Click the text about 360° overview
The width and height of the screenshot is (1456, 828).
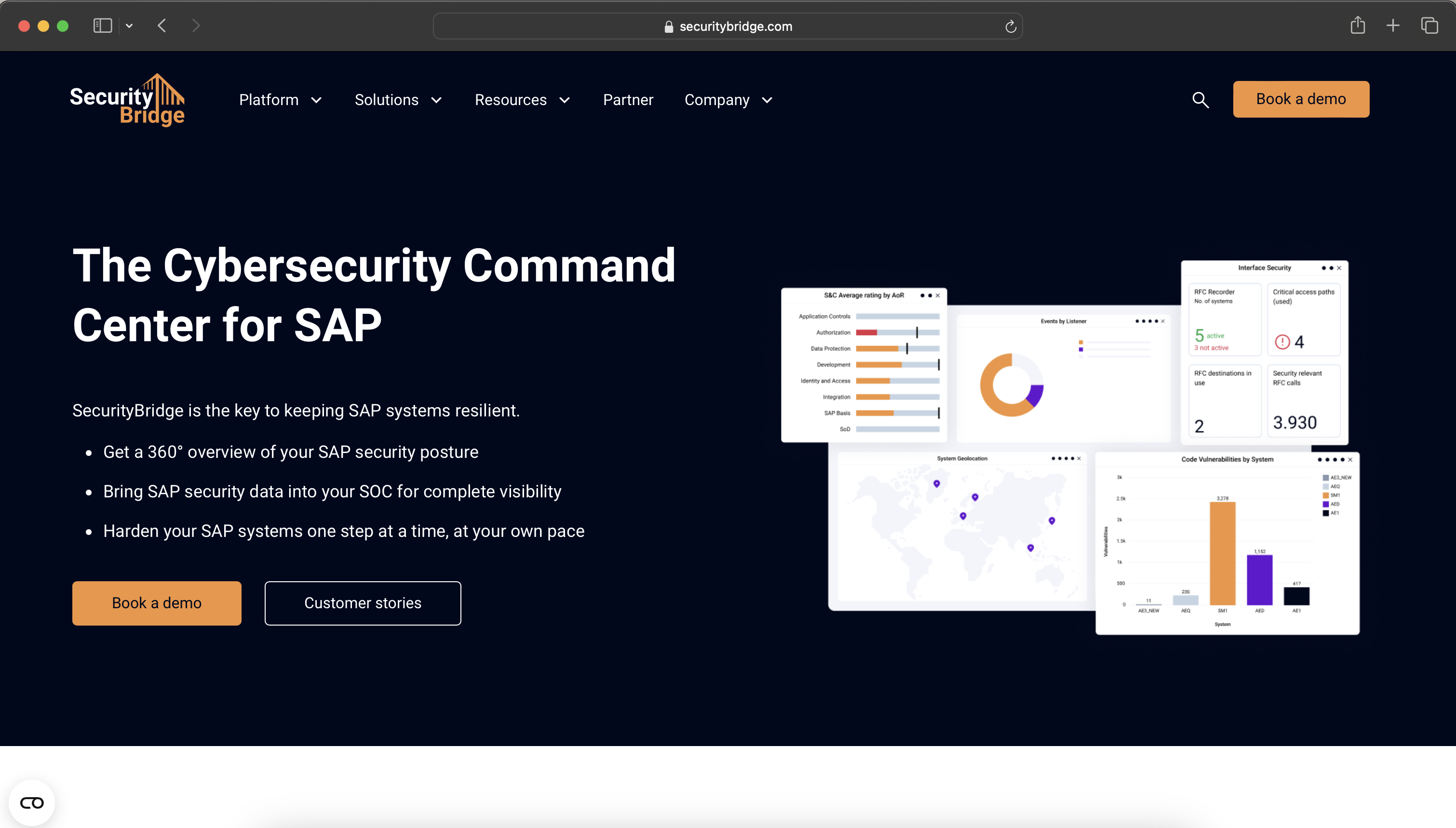[291, 452]
